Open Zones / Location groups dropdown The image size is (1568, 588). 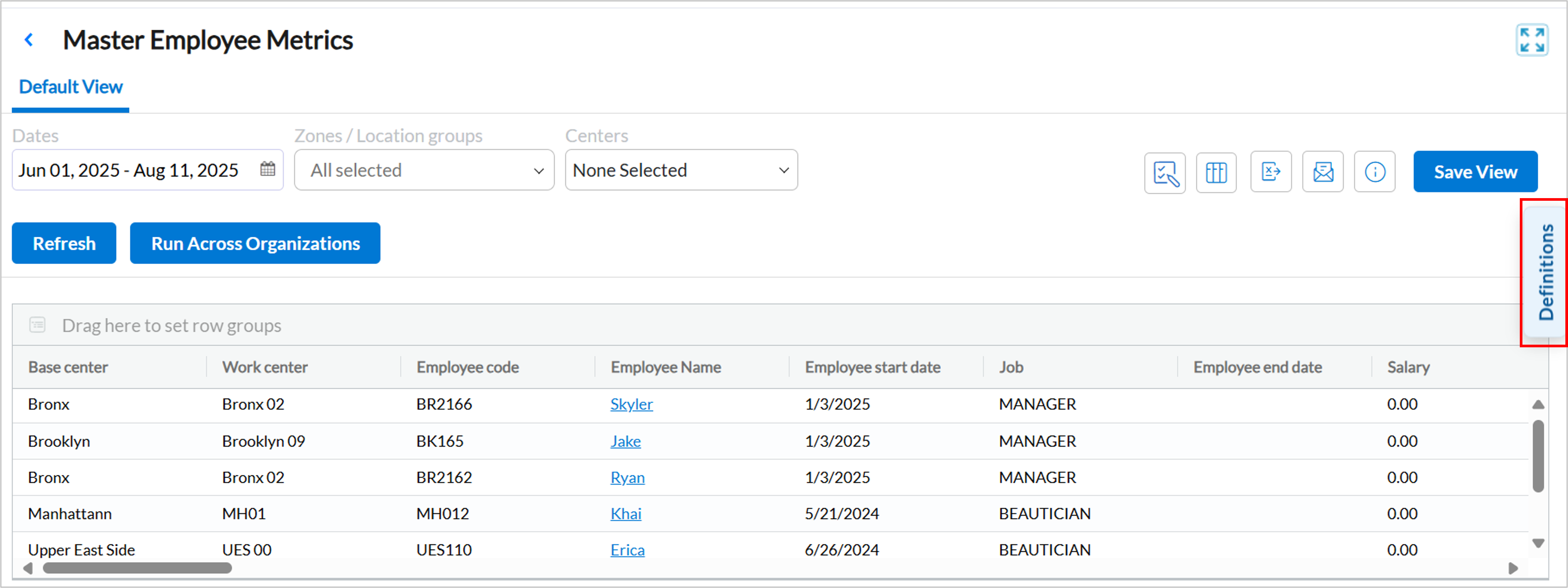[424, 170]
